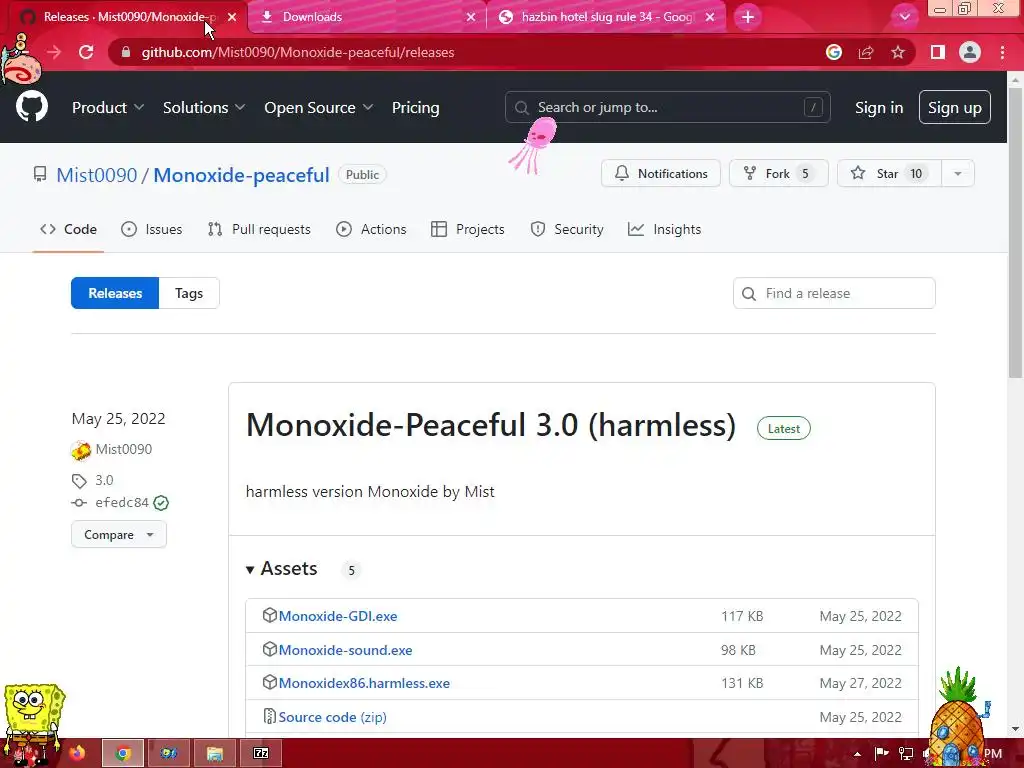The width and height of the screenshot is (1024, 768).
Task: Click the Sign up button
Action: (x=955, y=107)
